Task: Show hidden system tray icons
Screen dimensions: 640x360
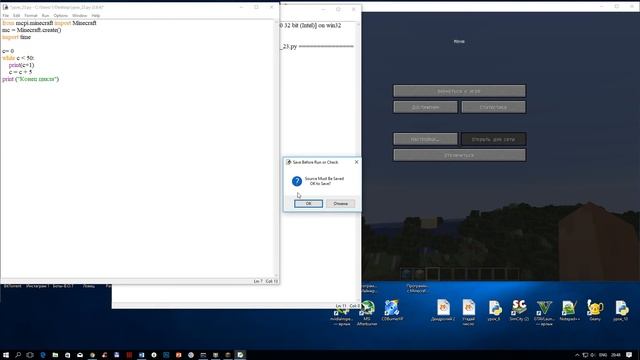Action: point(577,355)
